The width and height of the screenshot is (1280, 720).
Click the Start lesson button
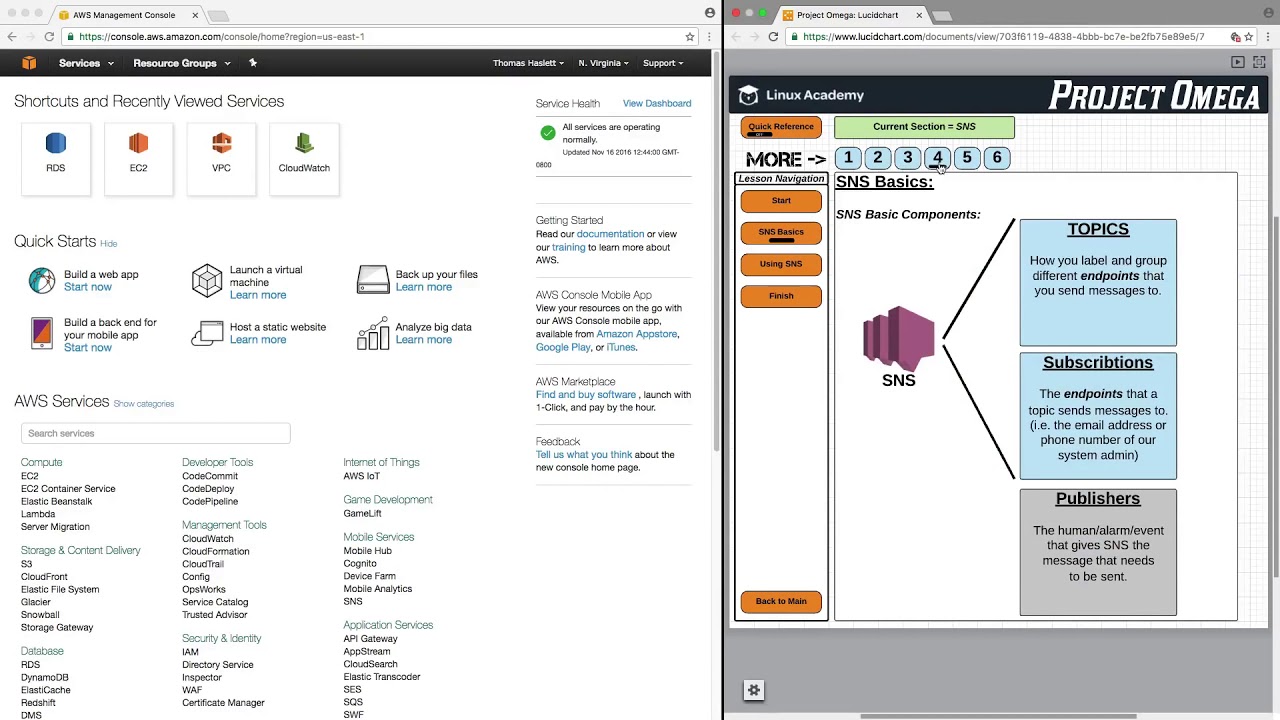click(781, 201)
